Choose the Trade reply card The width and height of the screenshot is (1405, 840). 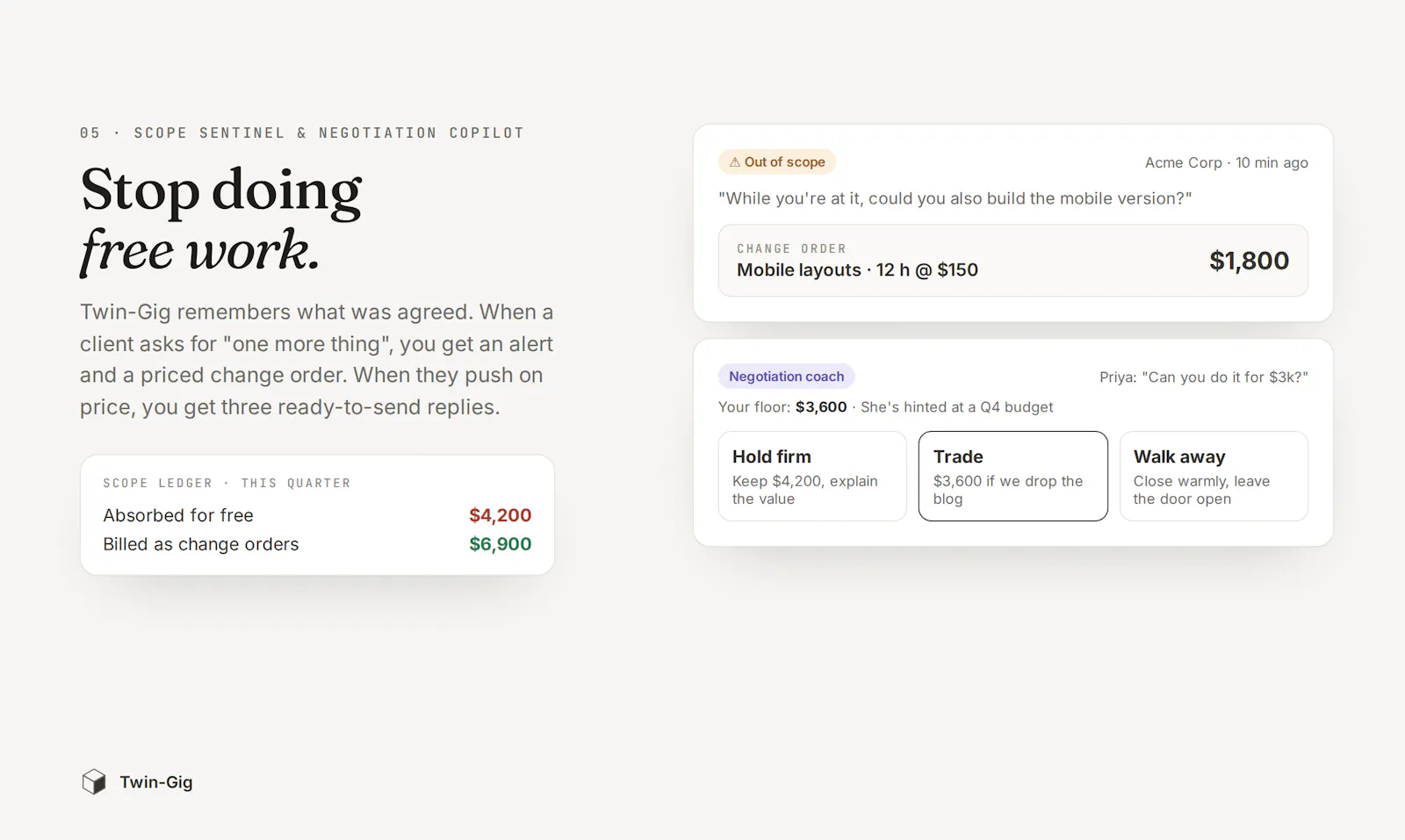(1012, 476)
